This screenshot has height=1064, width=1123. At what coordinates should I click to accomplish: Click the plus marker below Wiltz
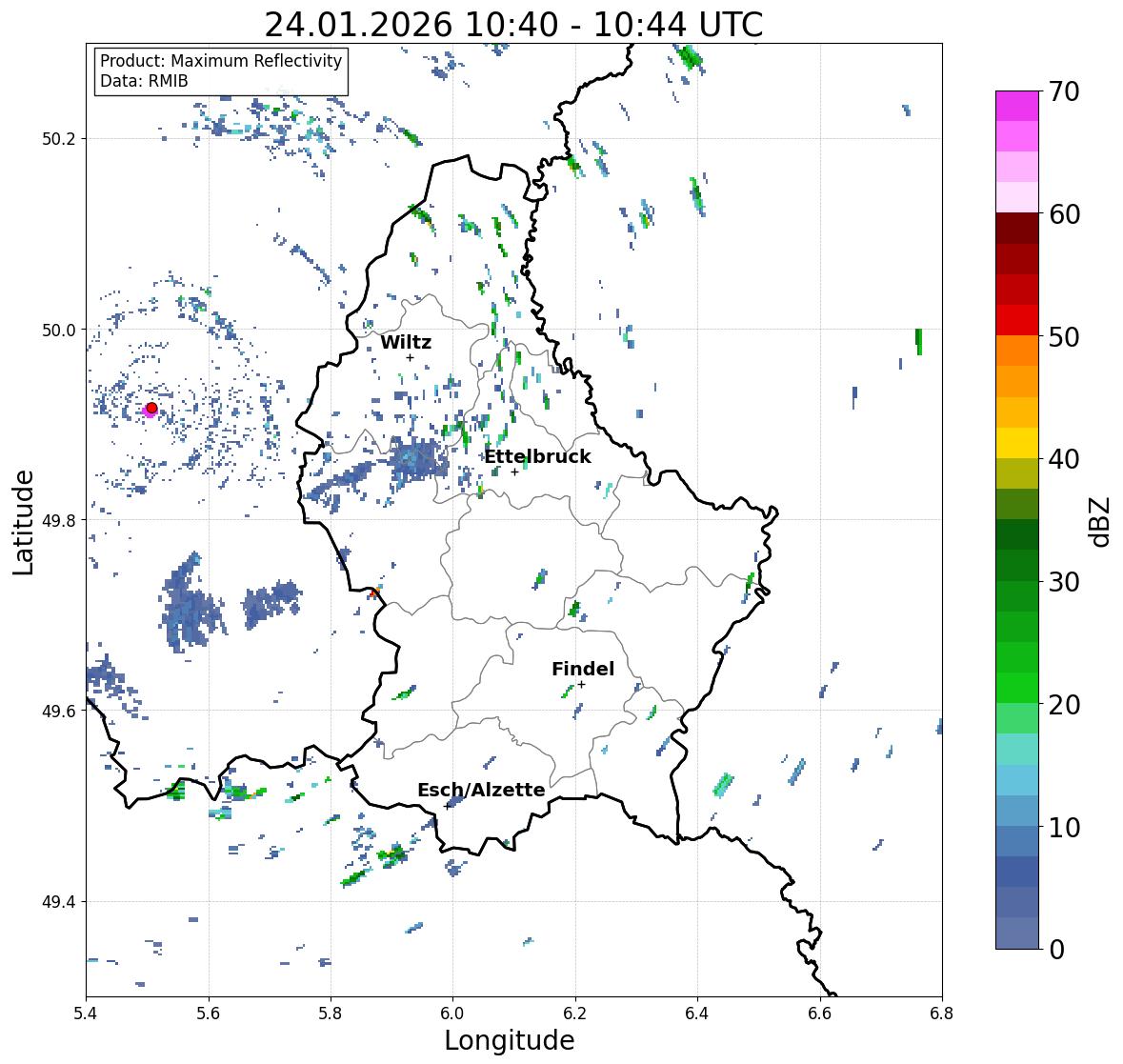[x=410, y=357]
